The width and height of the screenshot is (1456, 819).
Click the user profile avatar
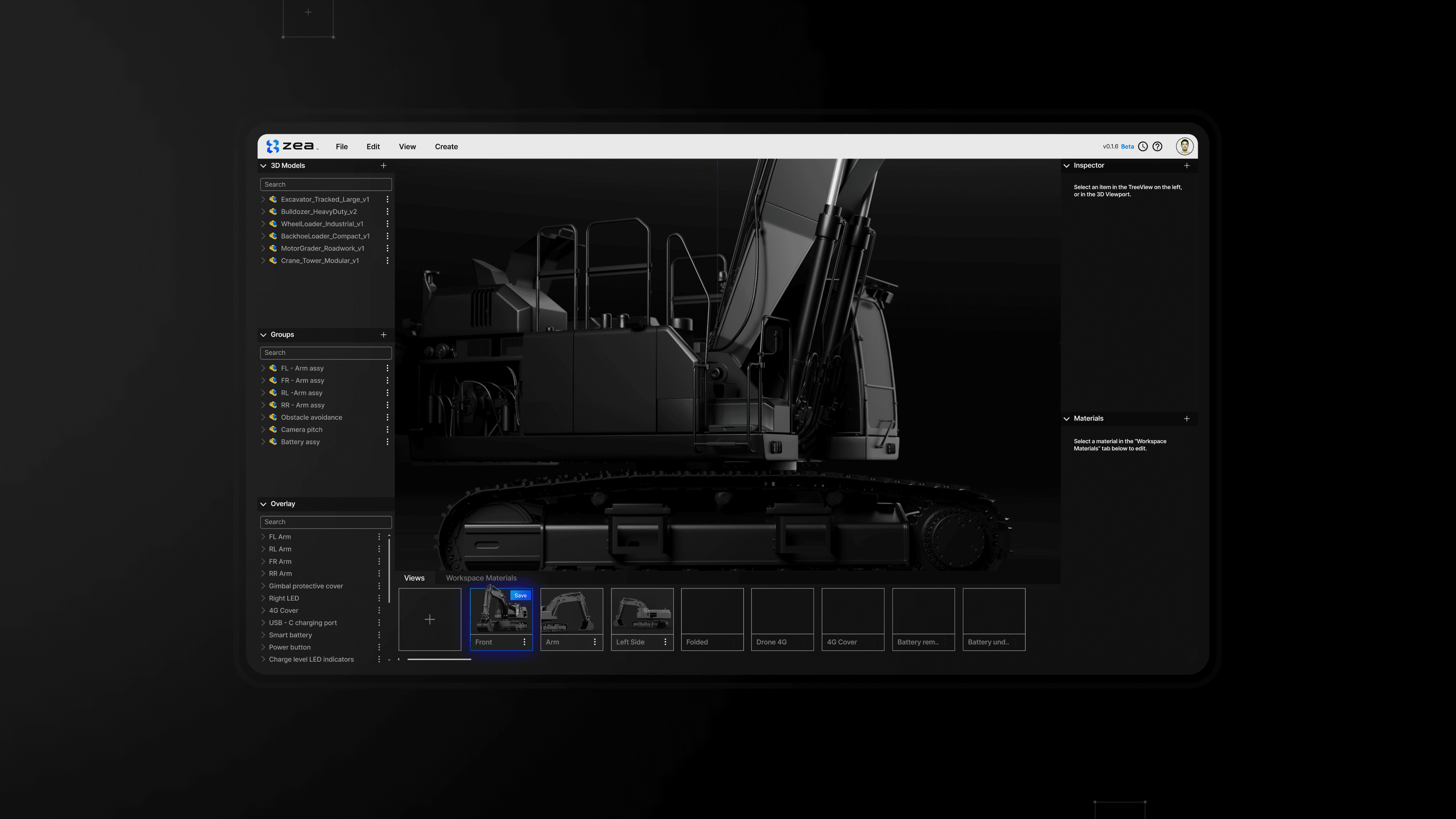pyautogui.click(x=1184, y=146)
